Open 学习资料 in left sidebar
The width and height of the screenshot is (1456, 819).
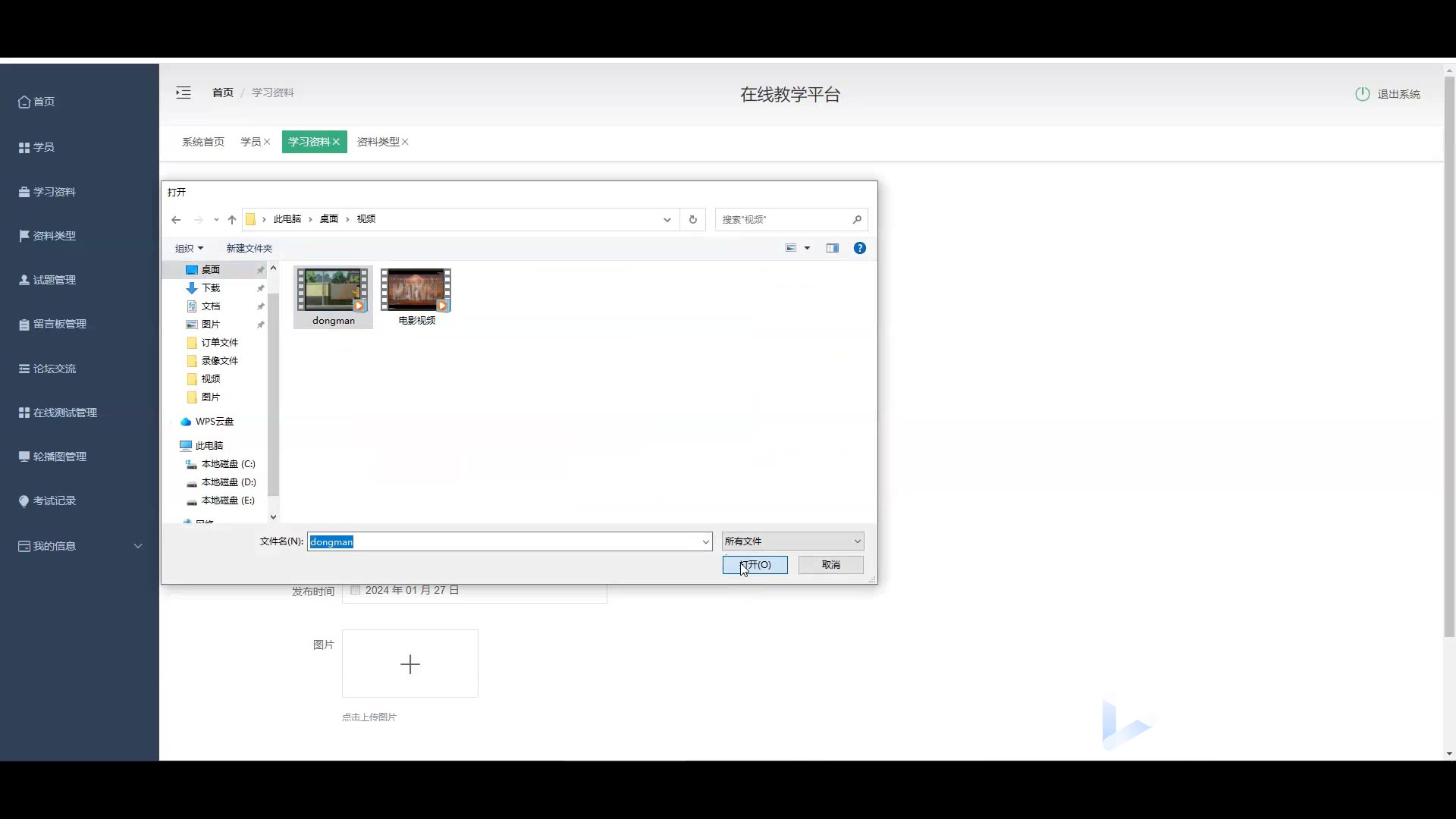[x=47, y=192]
